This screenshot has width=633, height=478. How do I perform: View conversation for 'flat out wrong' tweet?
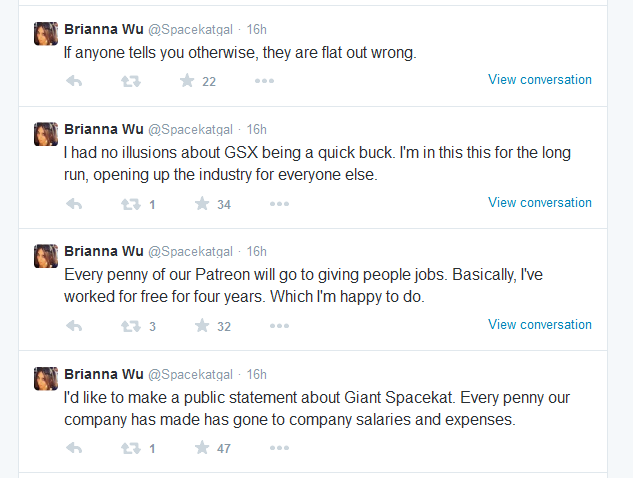540,80
